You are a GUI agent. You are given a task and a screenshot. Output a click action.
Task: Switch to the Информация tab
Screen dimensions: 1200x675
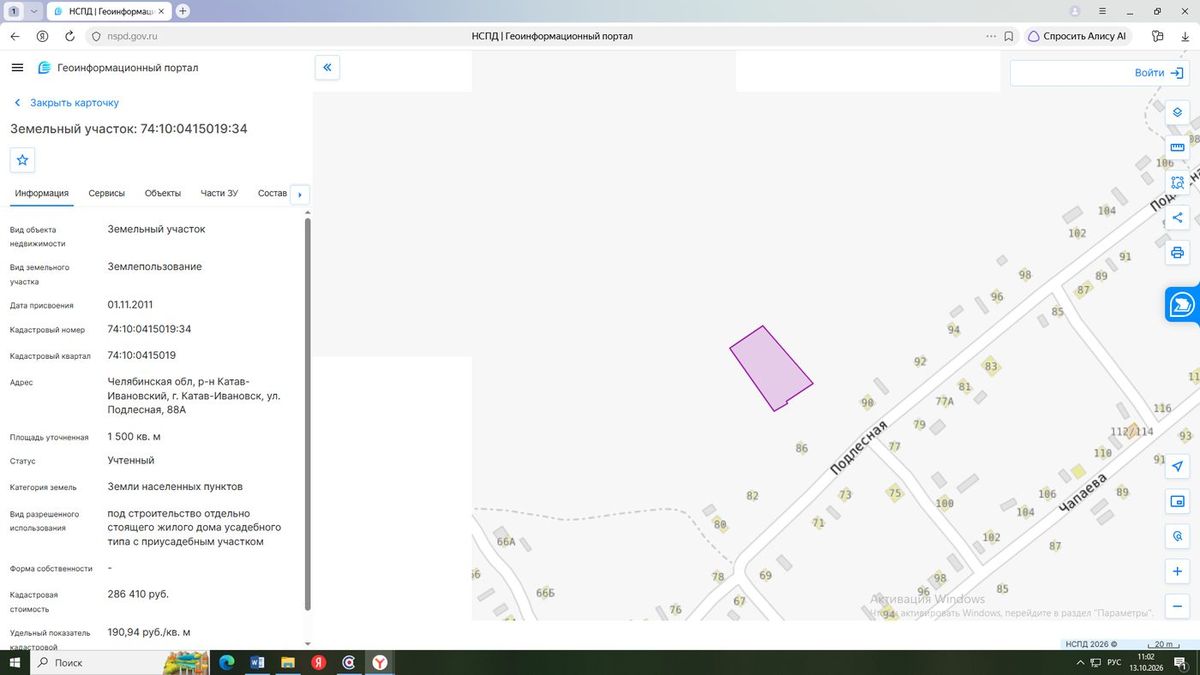pos(41,193)
